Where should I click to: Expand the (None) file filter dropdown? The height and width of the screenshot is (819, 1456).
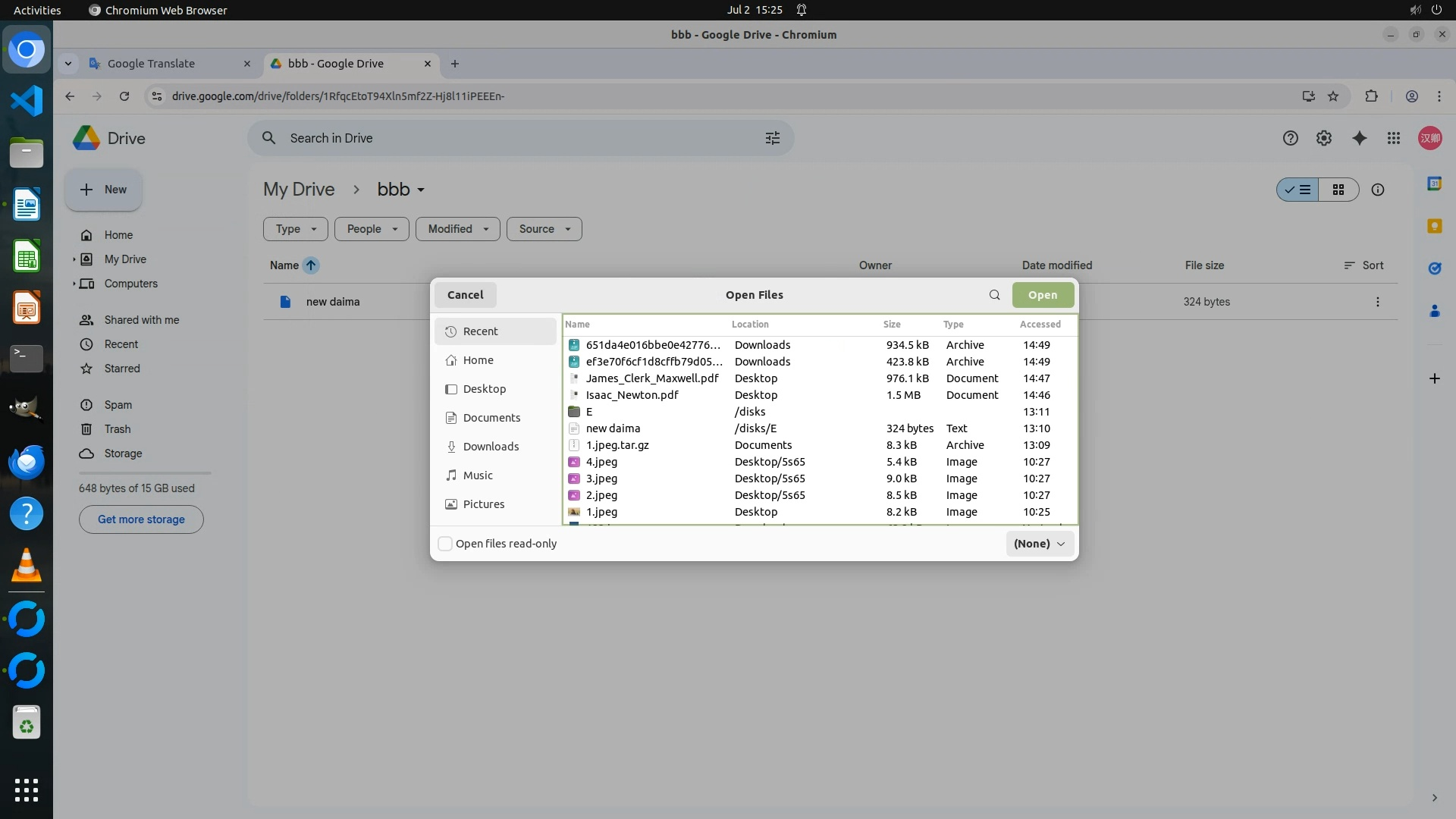1039,544
